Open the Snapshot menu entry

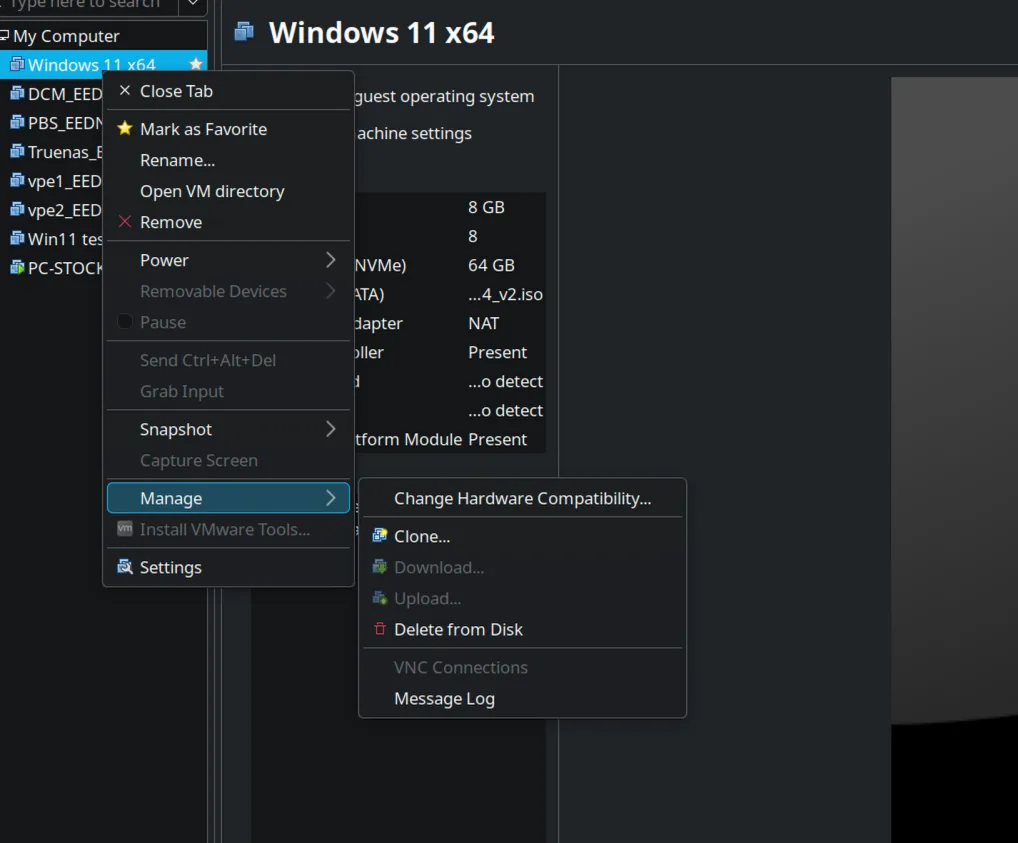tap(229, 429)
